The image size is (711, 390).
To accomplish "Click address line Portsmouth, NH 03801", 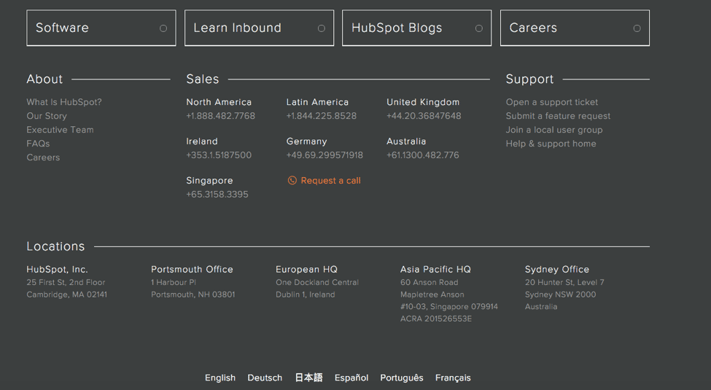I will pyautogui.click(x=193, y=294).
